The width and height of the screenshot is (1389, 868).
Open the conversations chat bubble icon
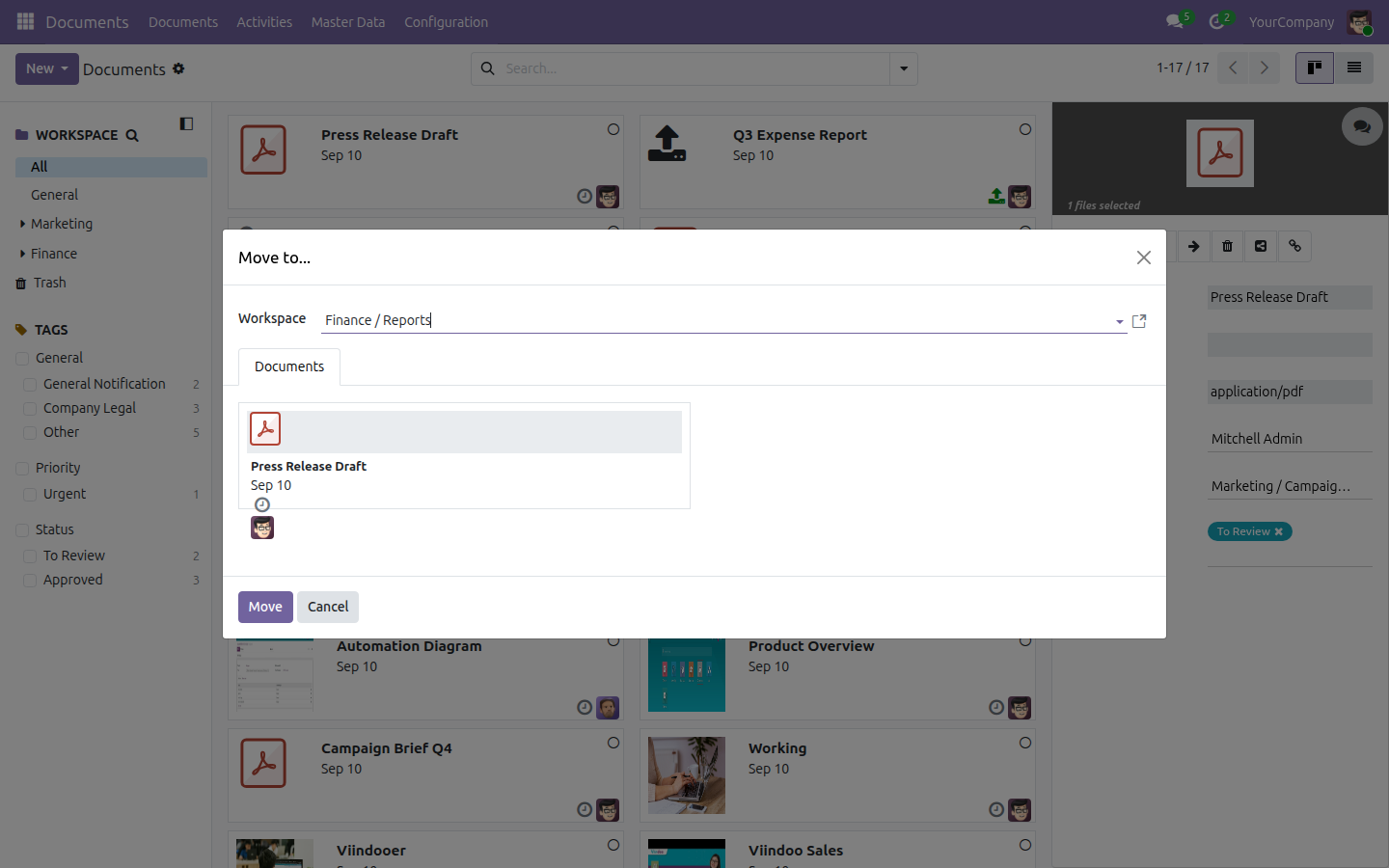click(1175, 21)
